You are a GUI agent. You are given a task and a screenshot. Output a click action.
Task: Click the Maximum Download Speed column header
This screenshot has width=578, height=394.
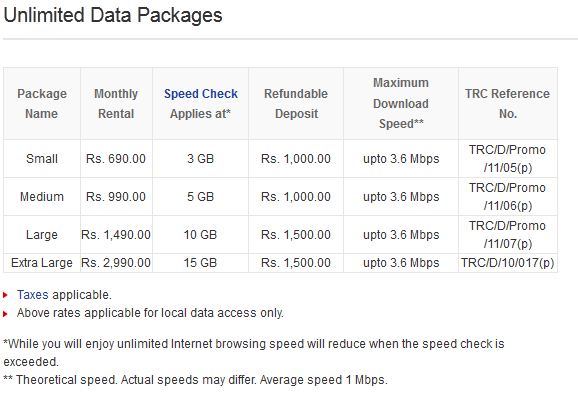pos(401,104)
